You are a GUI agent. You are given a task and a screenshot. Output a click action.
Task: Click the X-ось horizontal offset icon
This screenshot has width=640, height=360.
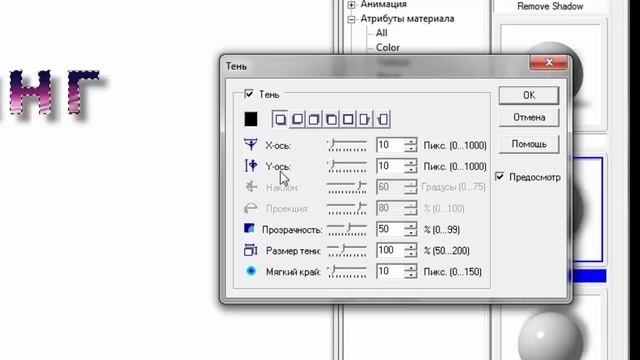pos(251,144)
